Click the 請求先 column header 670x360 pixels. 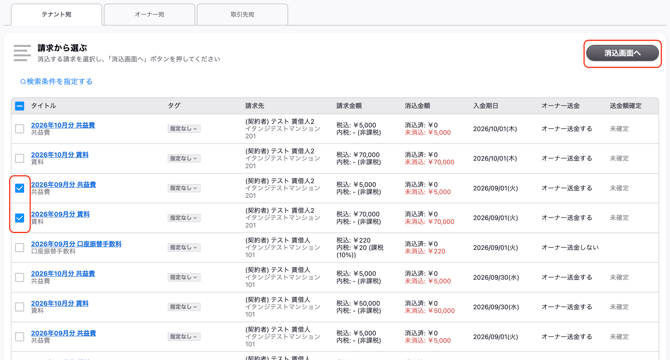click(x=255, y=106)
